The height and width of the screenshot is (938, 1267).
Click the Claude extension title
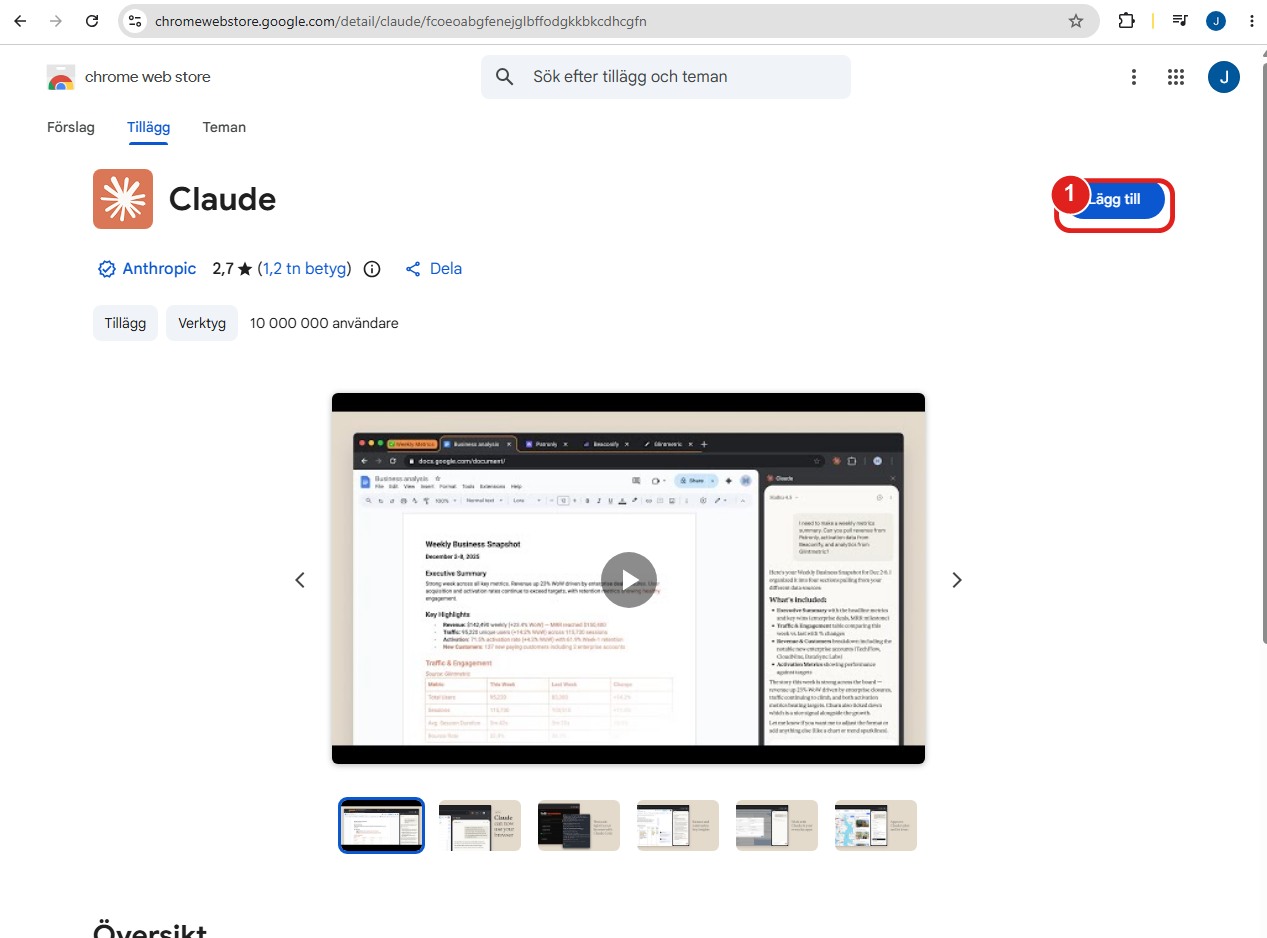pyautogui.click(x=222, y=199)
